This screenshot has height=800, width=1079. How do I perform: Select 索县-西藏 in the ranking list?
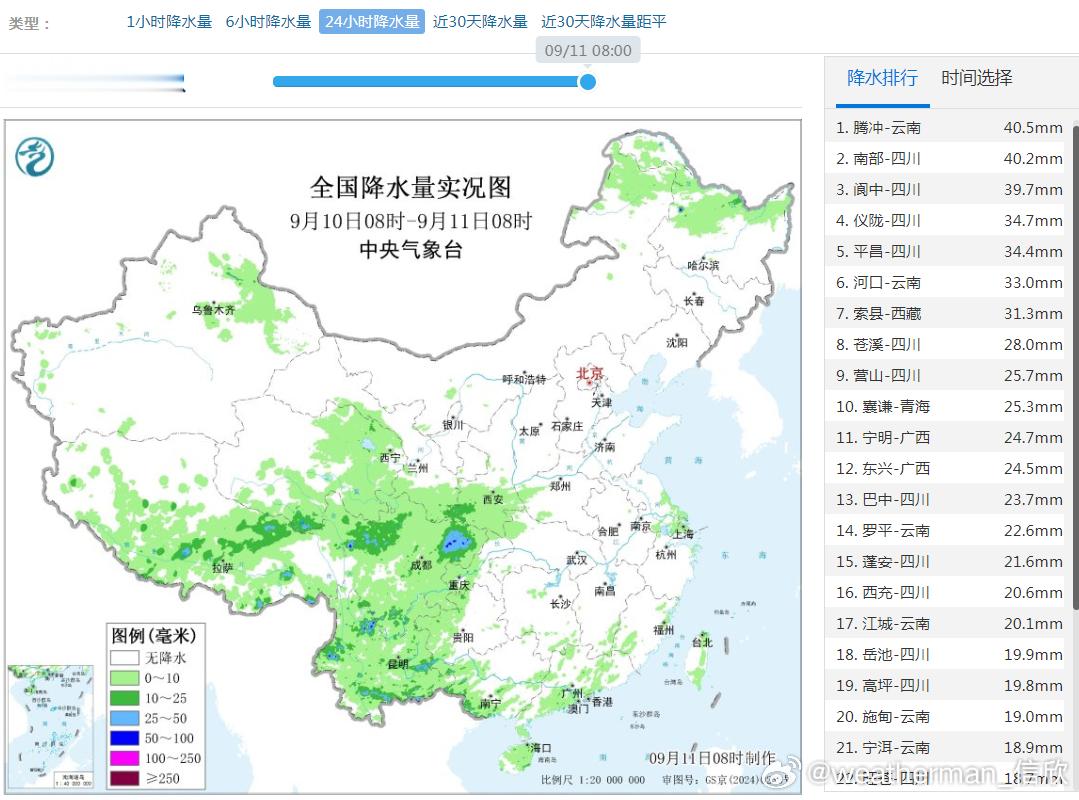950,314
